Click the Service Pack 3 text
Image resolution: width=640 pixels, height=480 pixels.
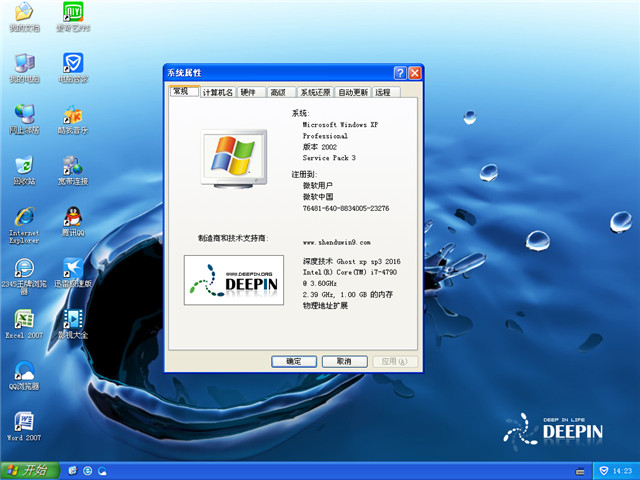click(329, 158)
